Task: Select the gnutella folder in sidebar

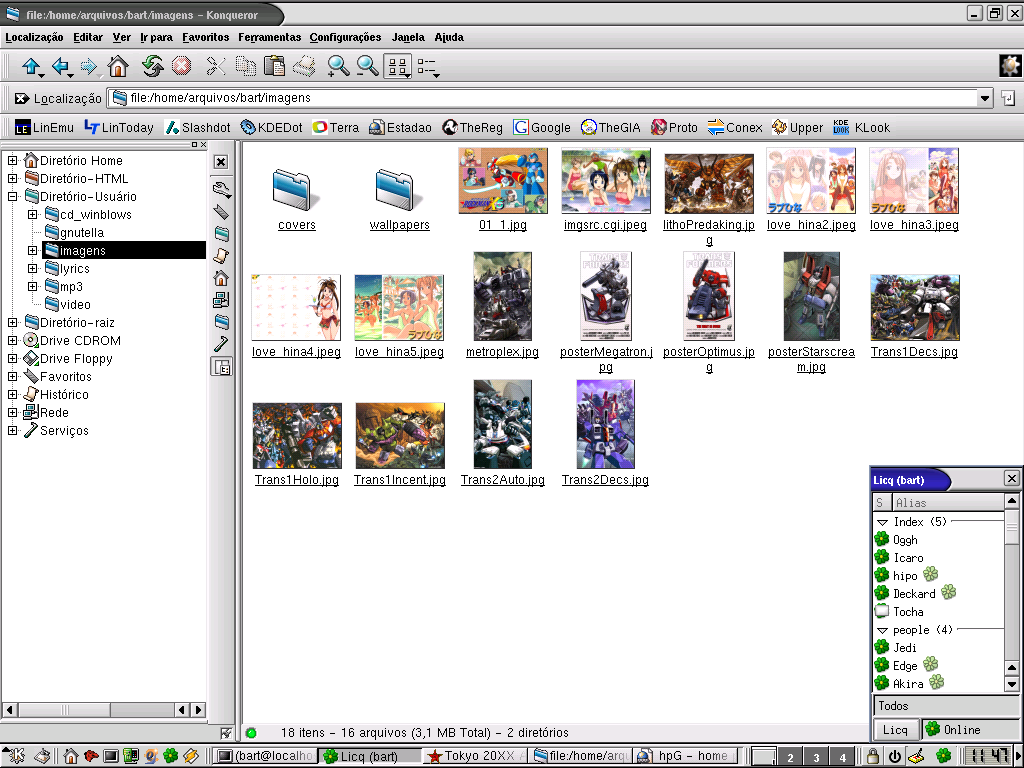Action: tap(74, 232)
